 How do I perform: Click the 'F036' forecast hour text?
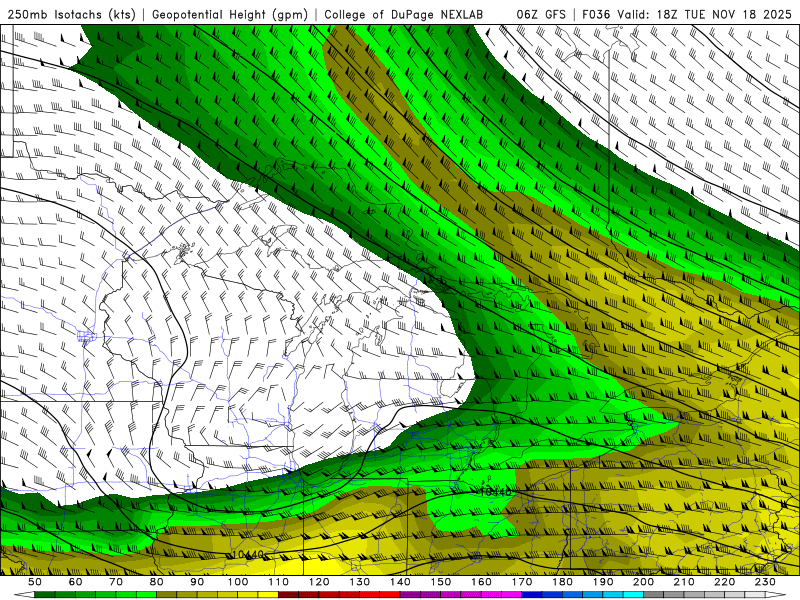596,14
